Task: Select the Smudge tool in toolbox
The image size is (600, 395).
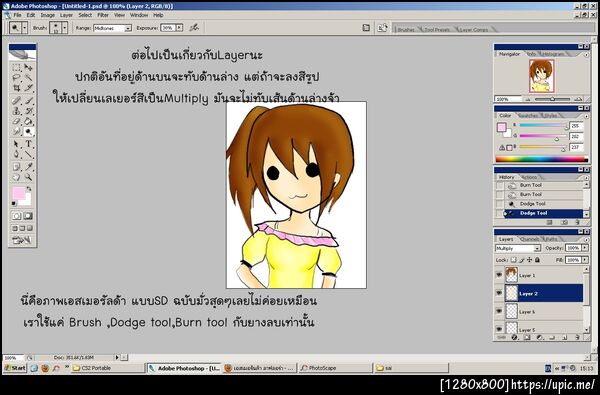Action: 16,132
